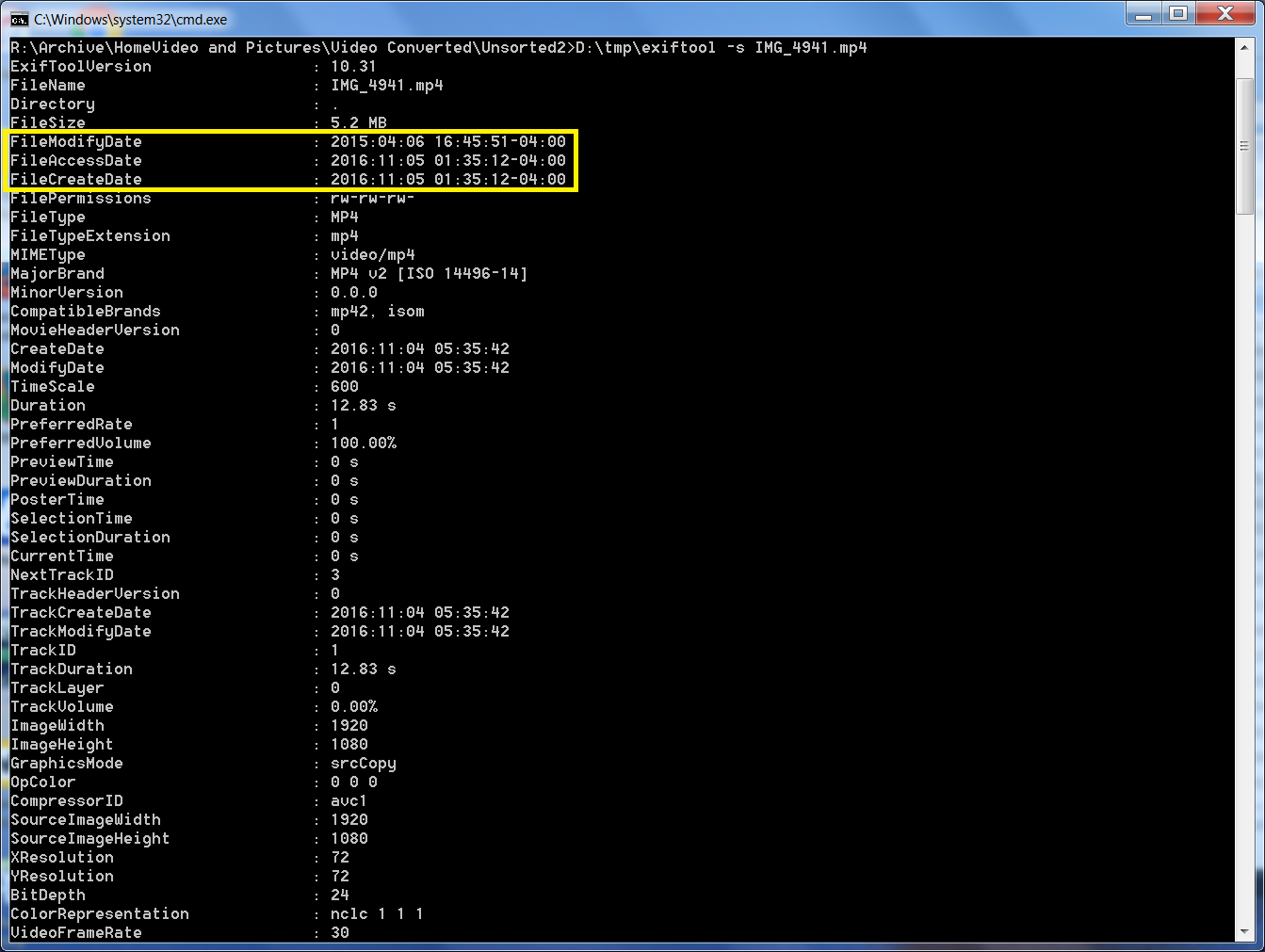Minimize the cmd.exe window
Screen dimensions: 1265x952
tap(1143, 14)
